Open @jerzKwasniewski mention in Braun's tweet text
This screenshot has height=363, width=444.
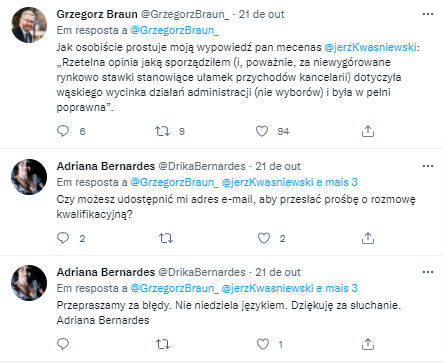coord(370,47)
